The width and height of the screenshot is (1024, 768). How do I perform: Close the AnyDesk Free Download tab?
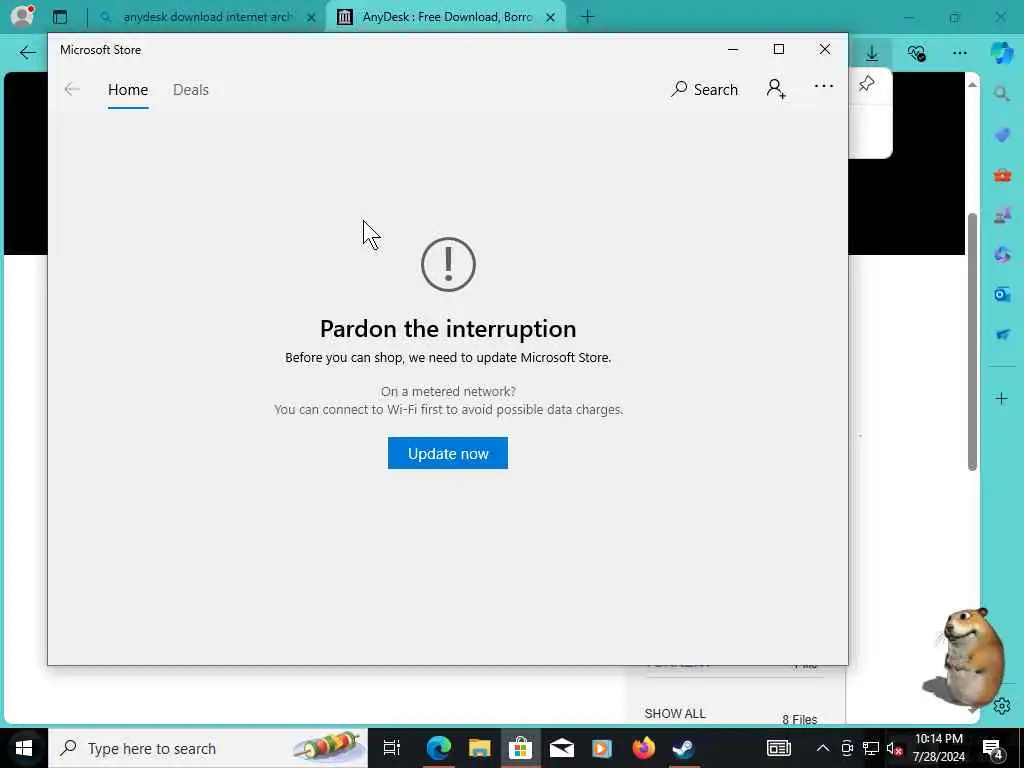click(551, 18)
